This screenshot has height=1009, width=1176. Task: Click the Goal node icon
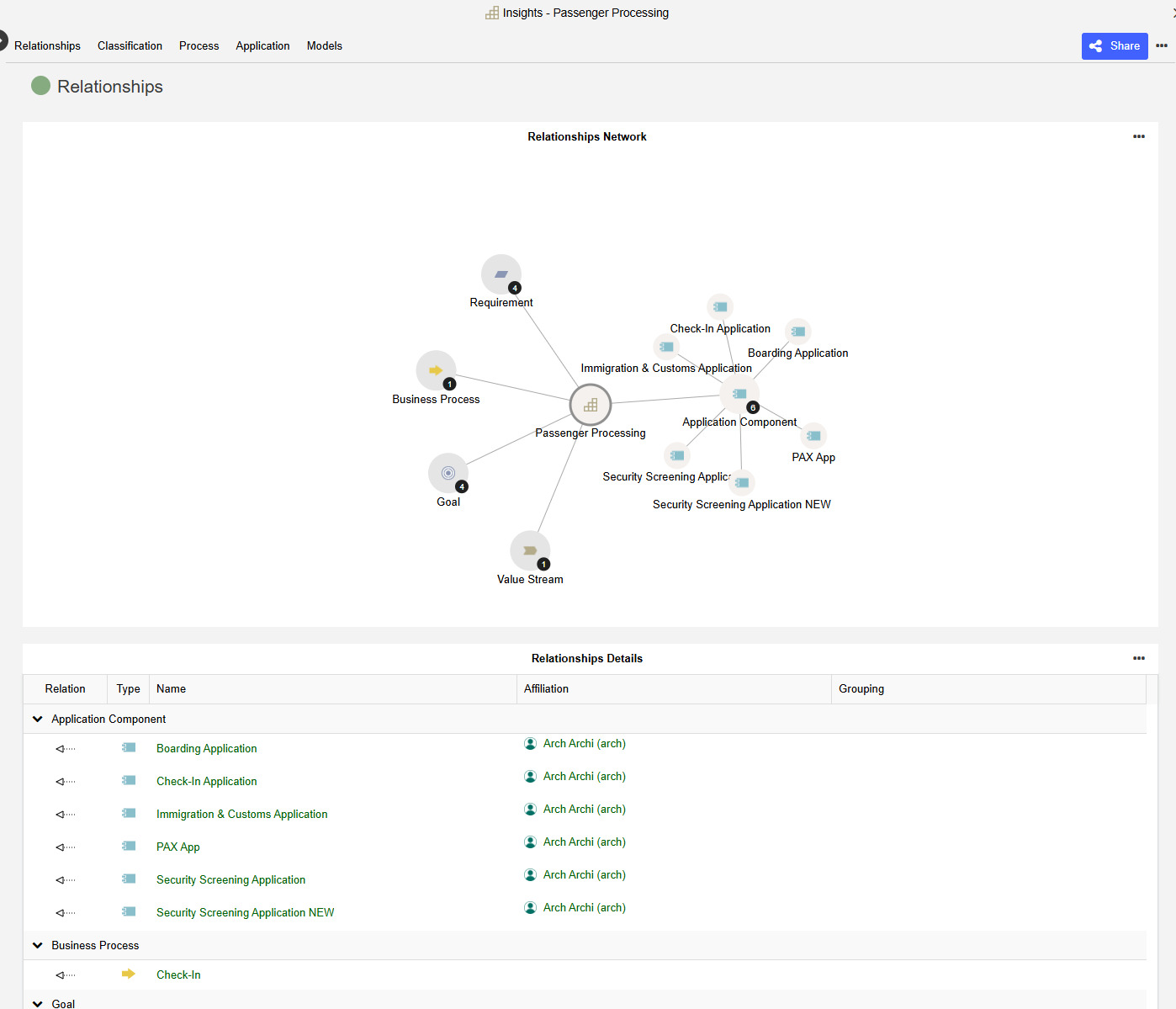448,473
